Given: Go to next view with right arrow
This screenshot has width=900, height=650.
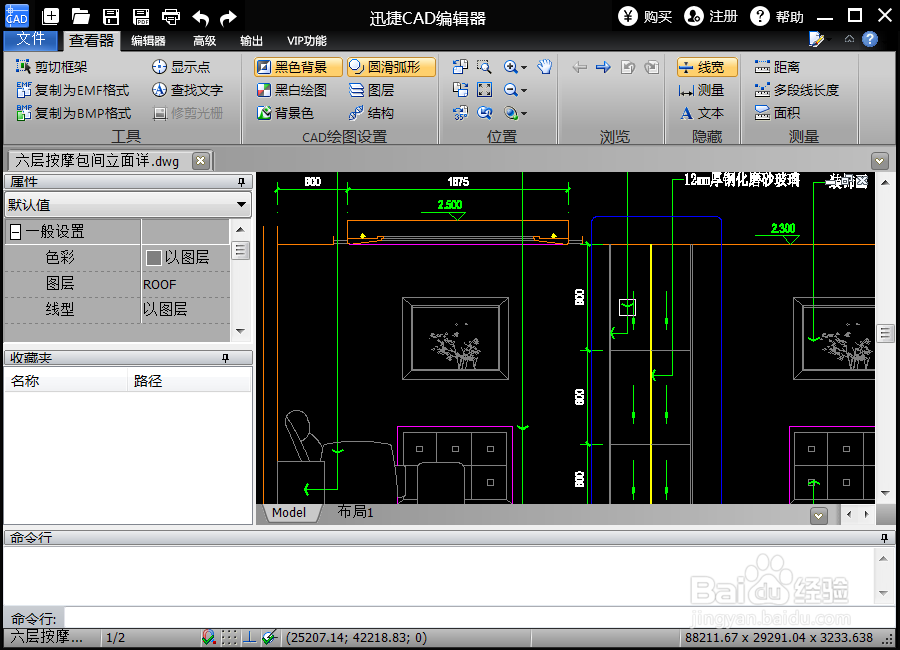Looking at the screenshot, I should [603, 67].
